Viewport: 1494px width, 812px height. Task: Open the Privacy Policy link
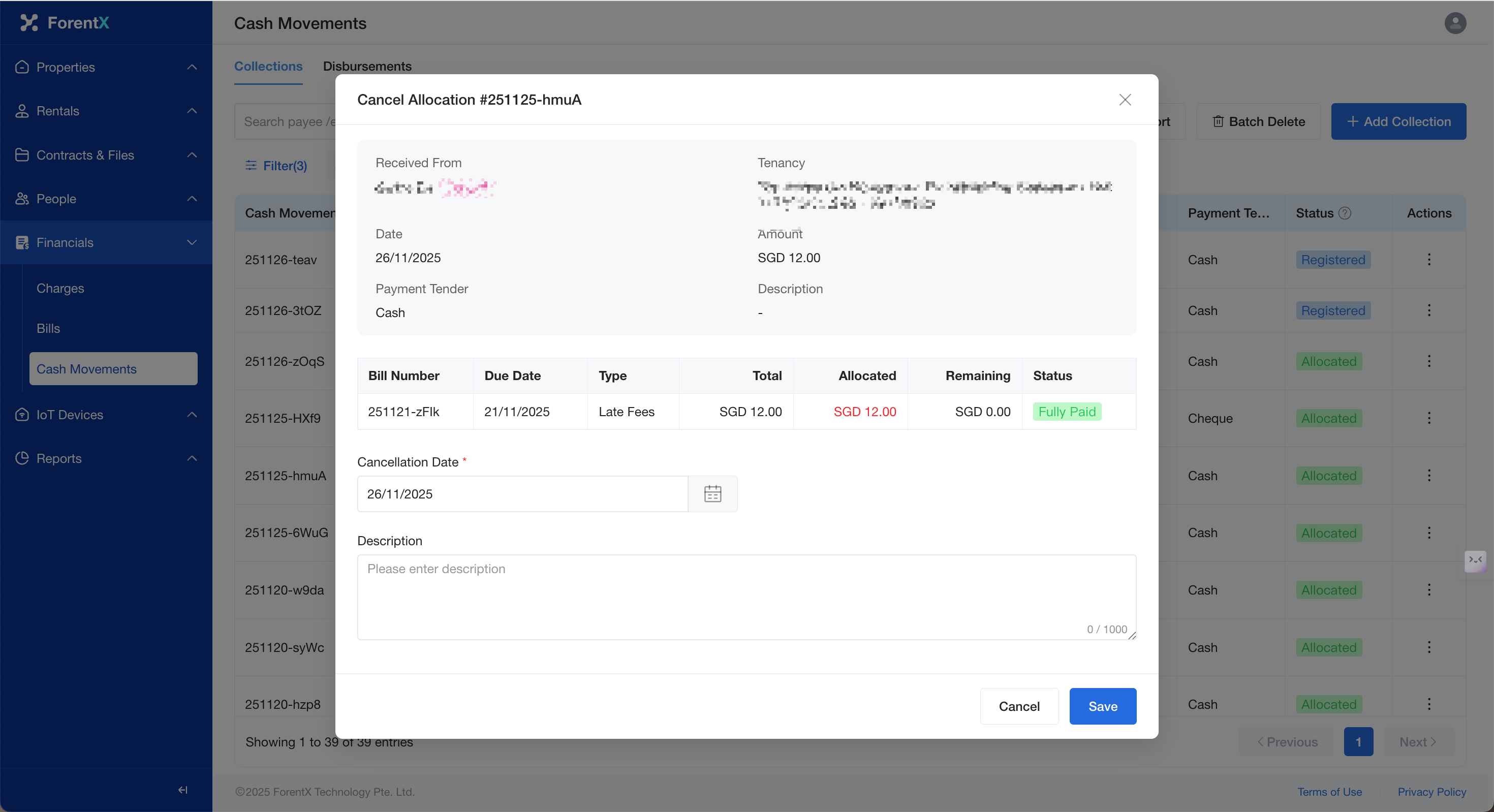pos(1431,791)
